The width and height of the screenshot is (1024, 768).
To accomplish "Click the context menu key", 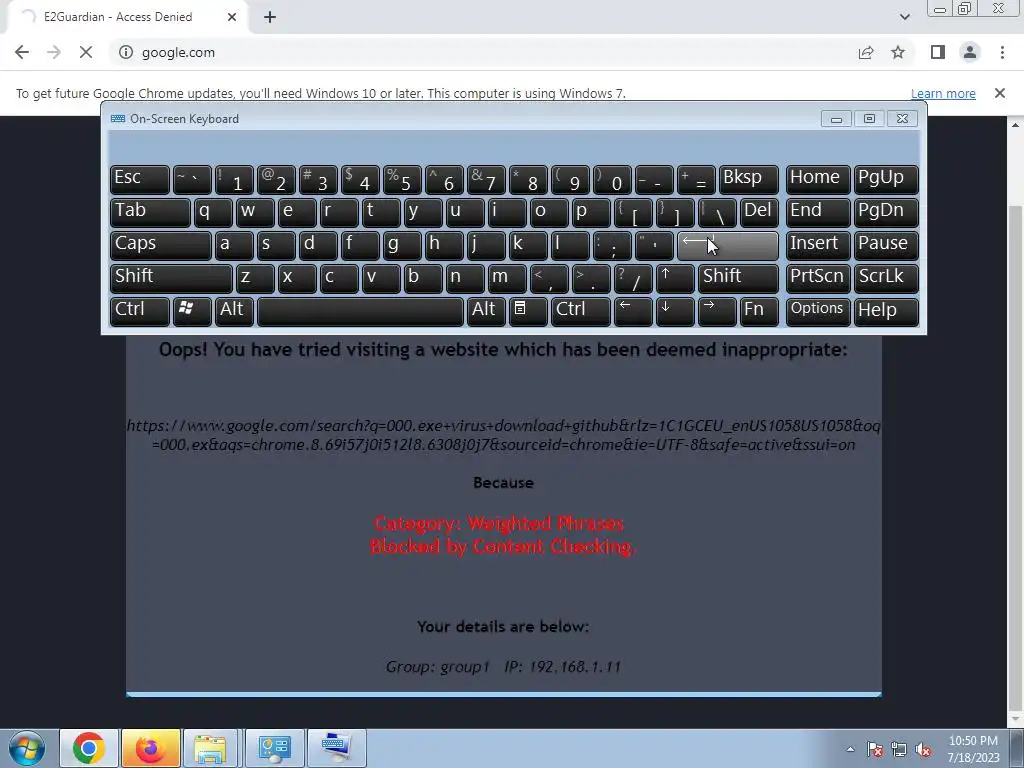I will coord(528,311).
